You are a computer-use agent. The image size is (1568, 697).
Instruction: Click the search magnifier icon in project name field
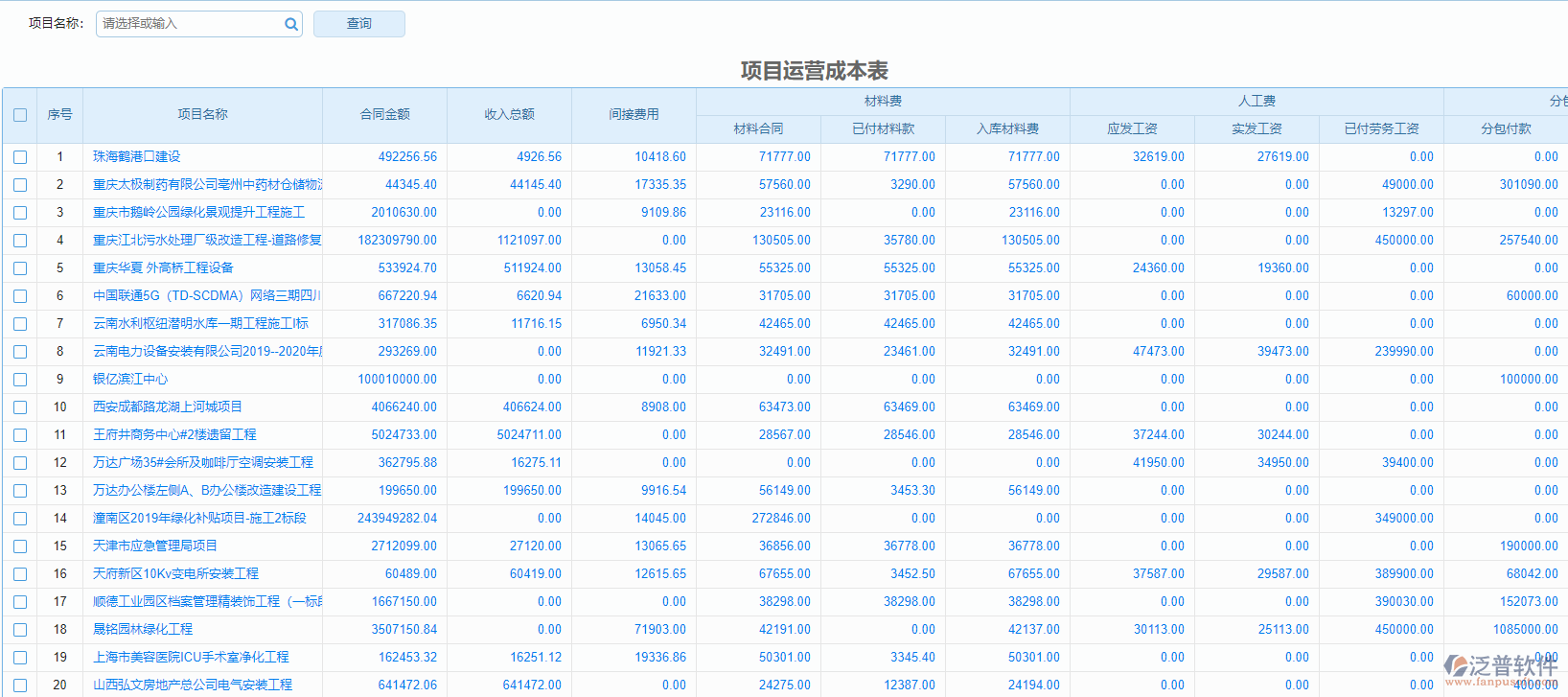point(290,24)
